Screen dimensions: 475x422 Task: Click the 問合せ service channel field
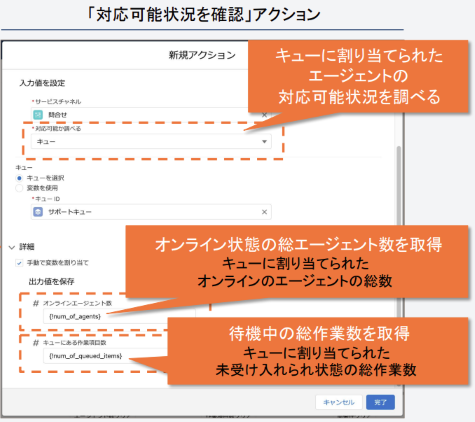coord(151,115)
